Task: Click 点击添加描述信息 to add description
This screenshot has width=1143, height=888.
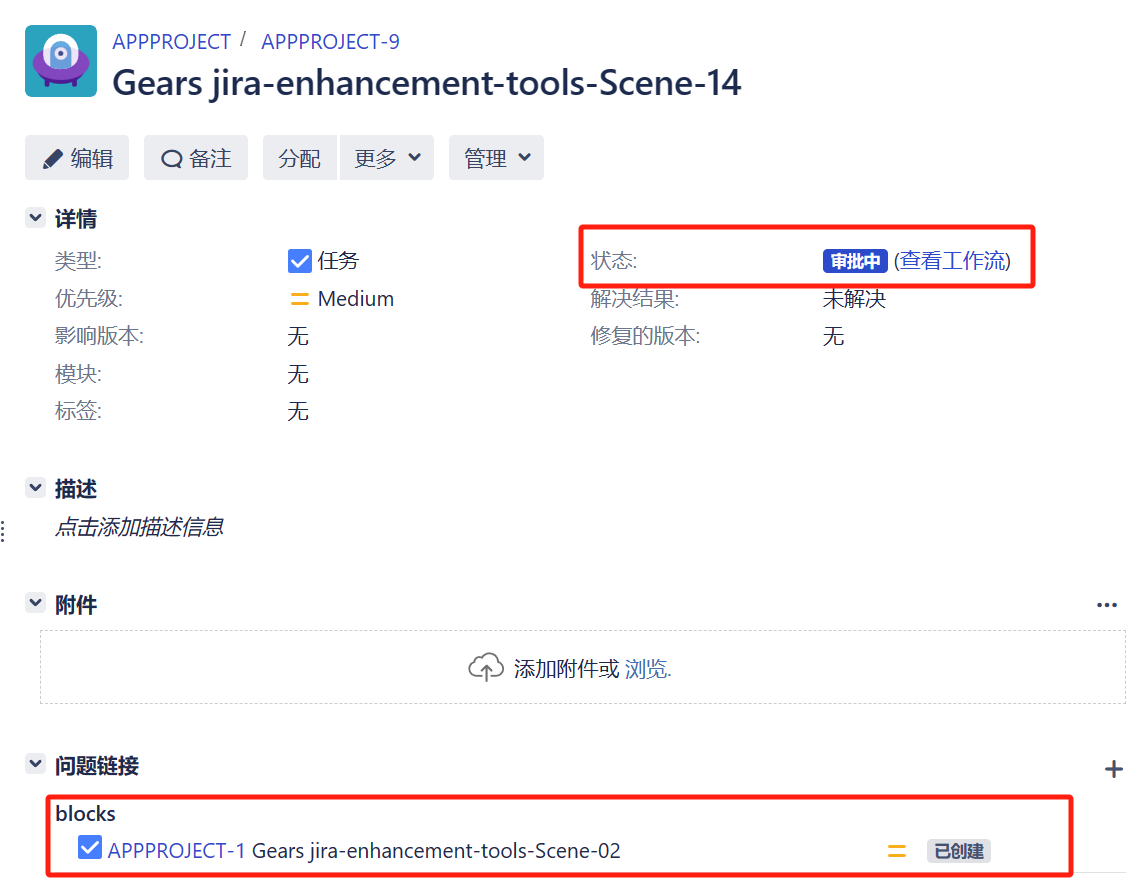Action: 139,527
